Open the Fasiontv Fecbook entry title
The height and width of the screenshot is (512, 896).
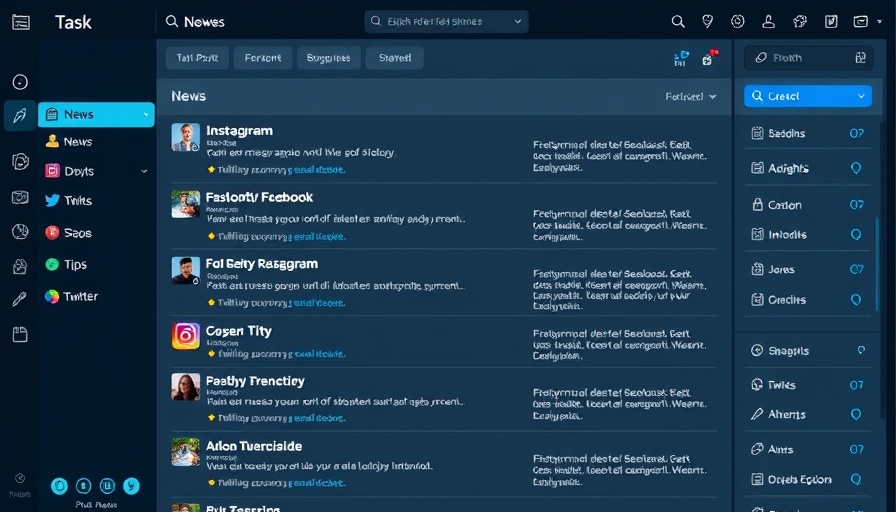tap(259, 198)
